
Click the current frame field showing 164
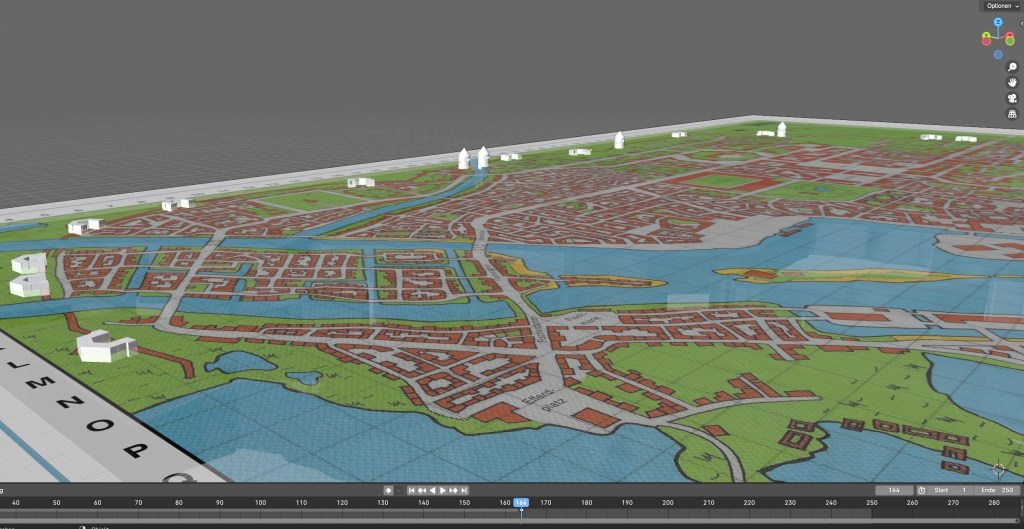(893, 490)
